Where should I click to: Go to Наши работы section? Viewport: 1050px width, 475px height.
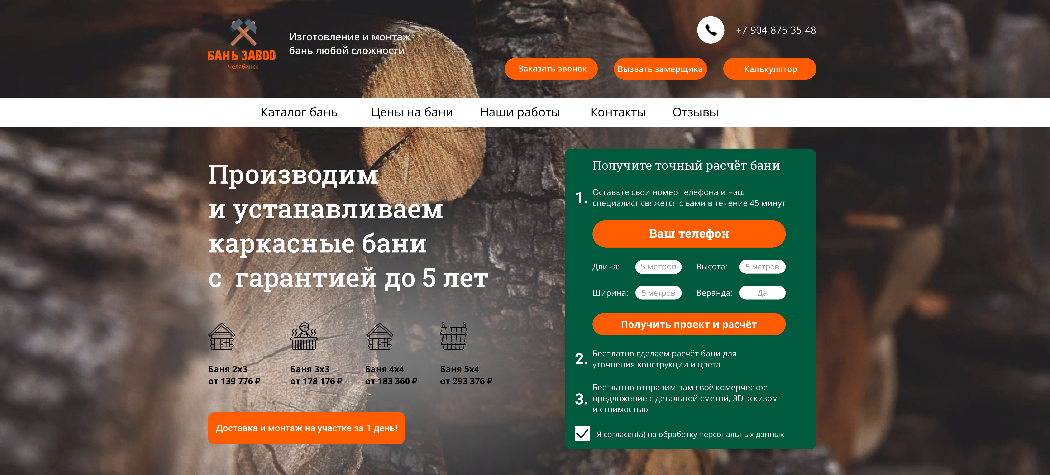[x=520, y=113]
